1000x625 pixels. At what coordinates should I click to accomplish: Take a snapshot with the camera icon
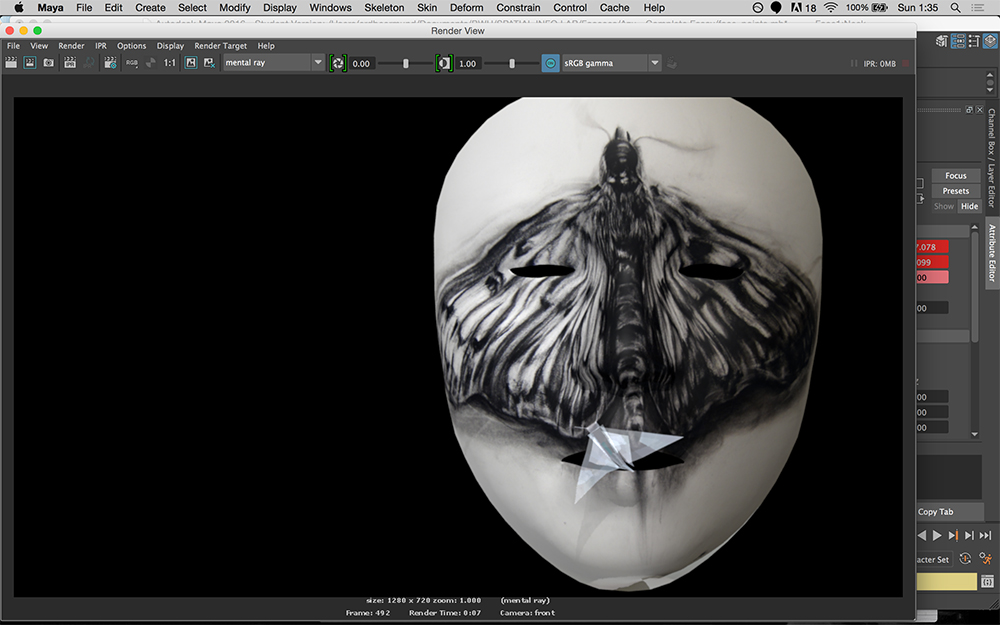48,63
